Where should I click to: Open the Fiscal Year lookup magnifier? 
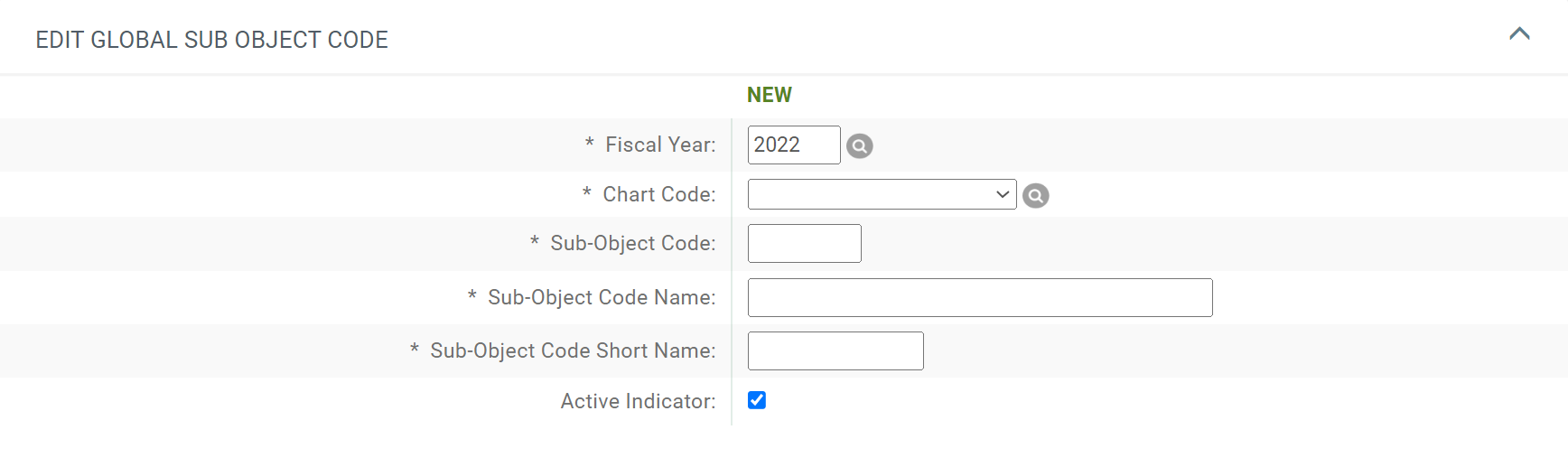coord(859,145)
